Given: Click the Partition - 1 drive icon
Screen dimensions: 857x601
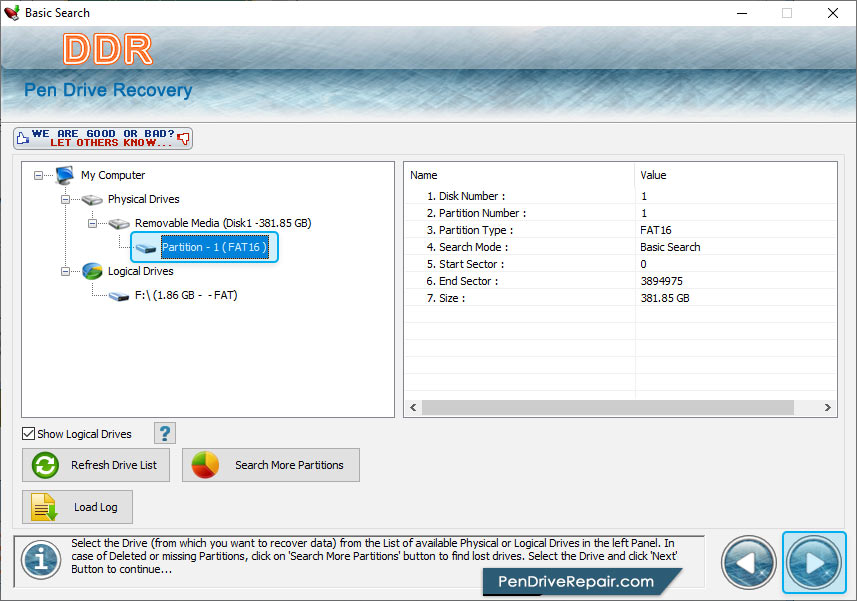Looking at the screenshot, I should pos(146,249).
